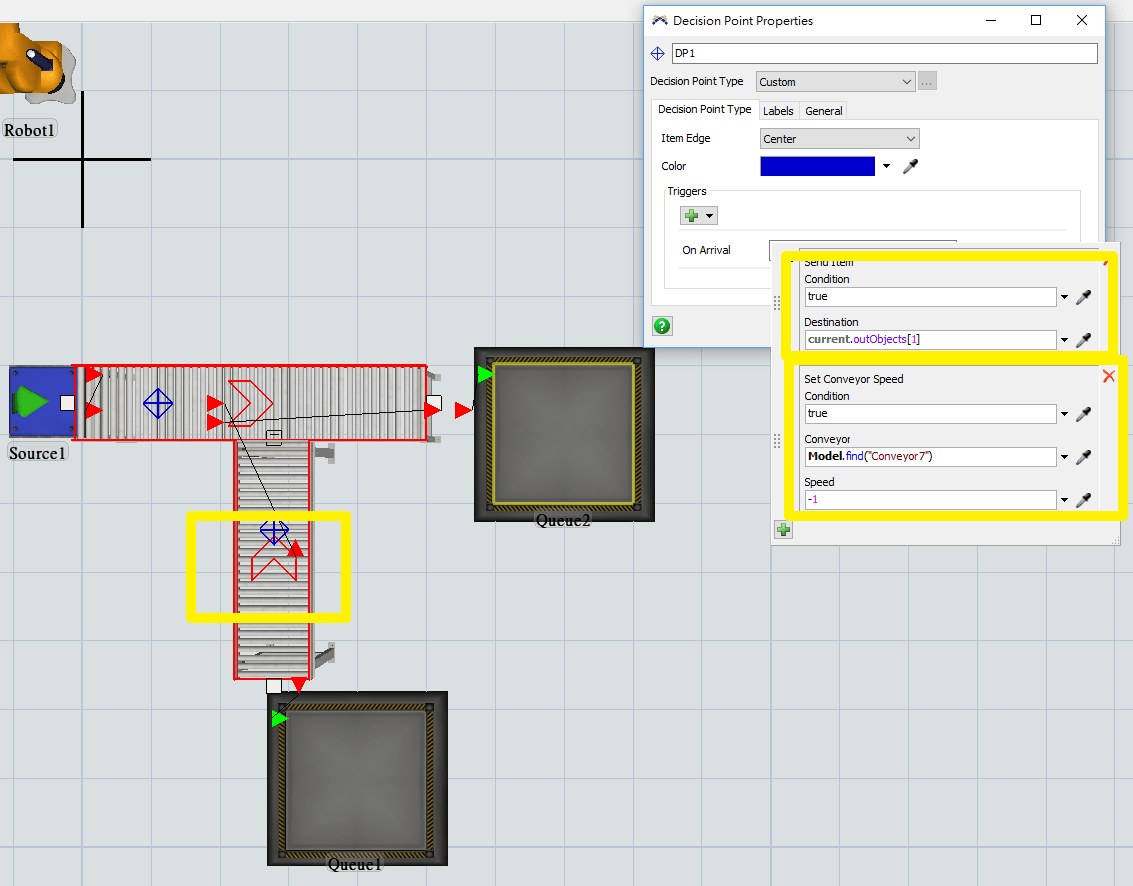Click the eyedropper beside the Destination field
The image size is (1133, 886).
(x=1084, y=340)
